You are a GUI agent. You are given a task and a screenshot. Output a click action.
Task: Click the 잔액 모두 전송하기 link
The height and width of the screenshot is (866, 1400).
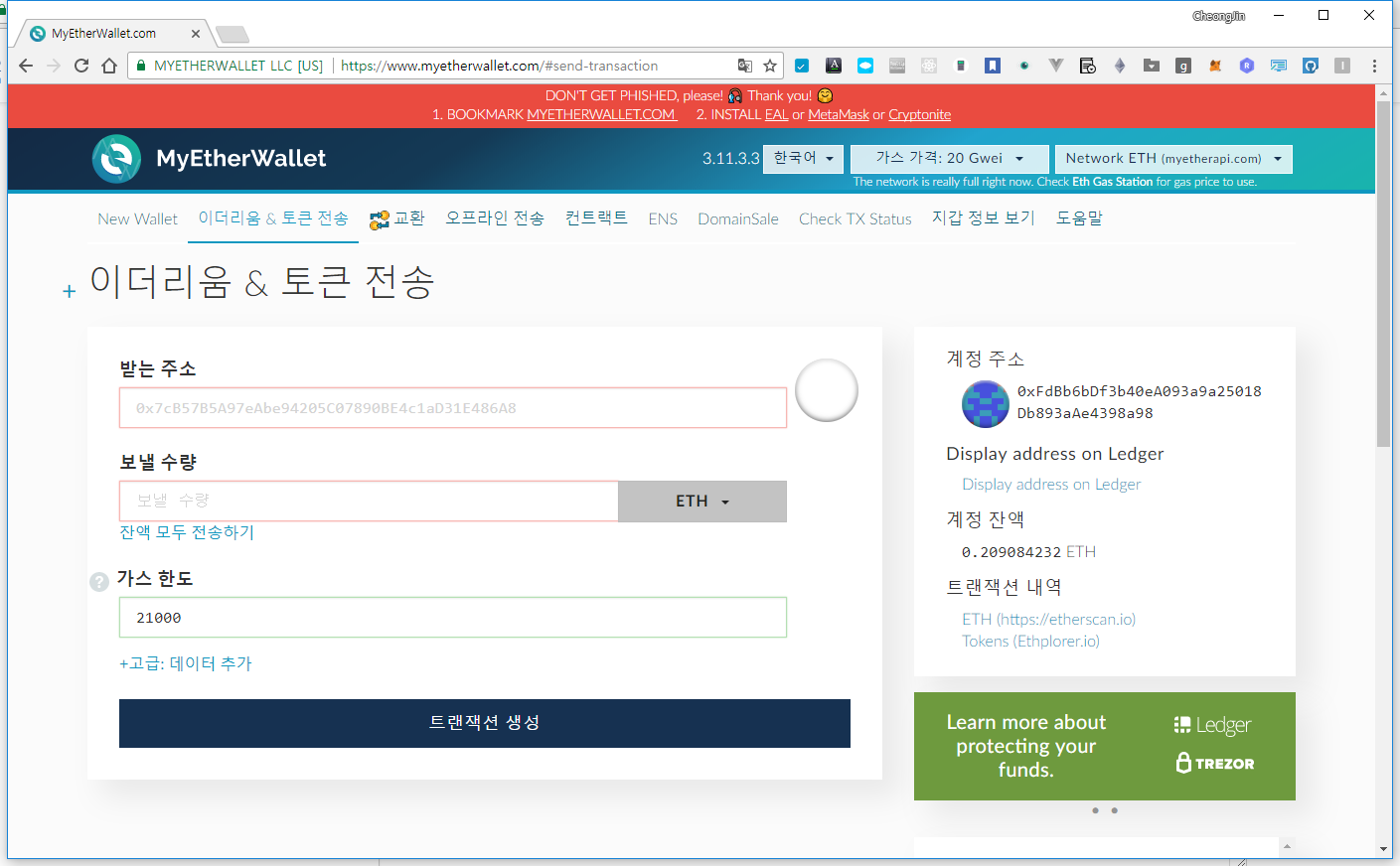pos(187,532)
